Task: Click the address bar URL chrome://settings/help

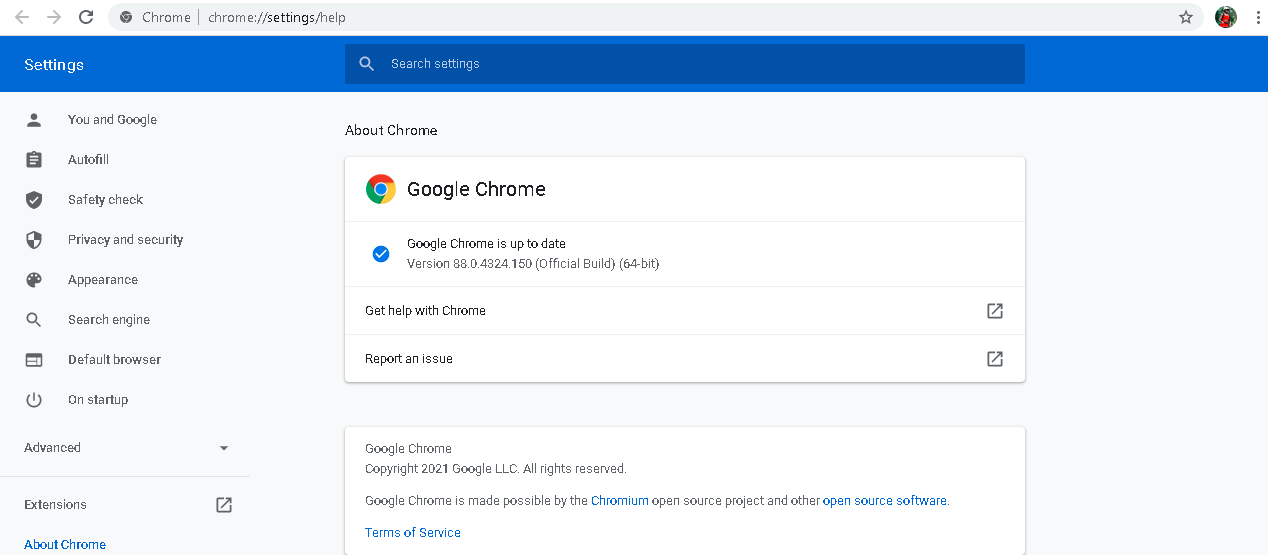Action: pos(277,17)
